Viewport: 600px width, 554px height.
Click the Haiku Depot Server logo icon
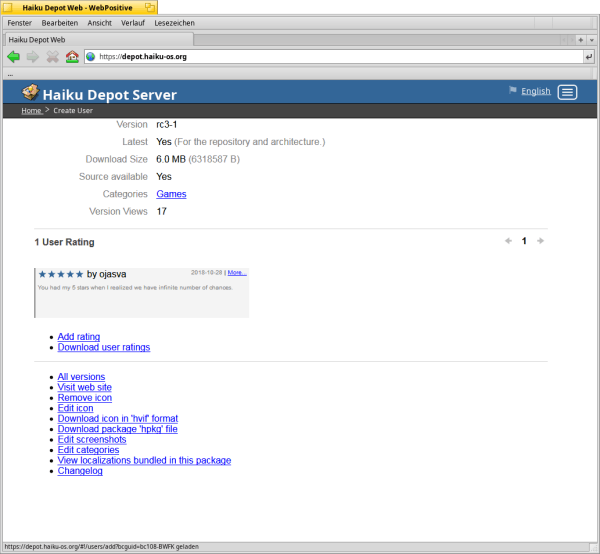tap(31, 94)
